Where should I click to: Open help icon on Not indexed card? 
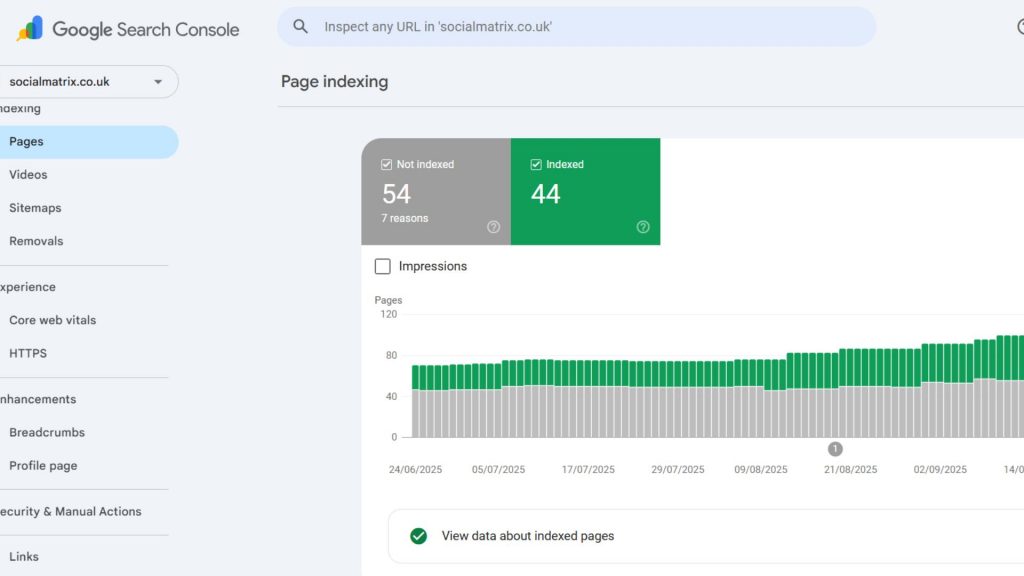493,227
